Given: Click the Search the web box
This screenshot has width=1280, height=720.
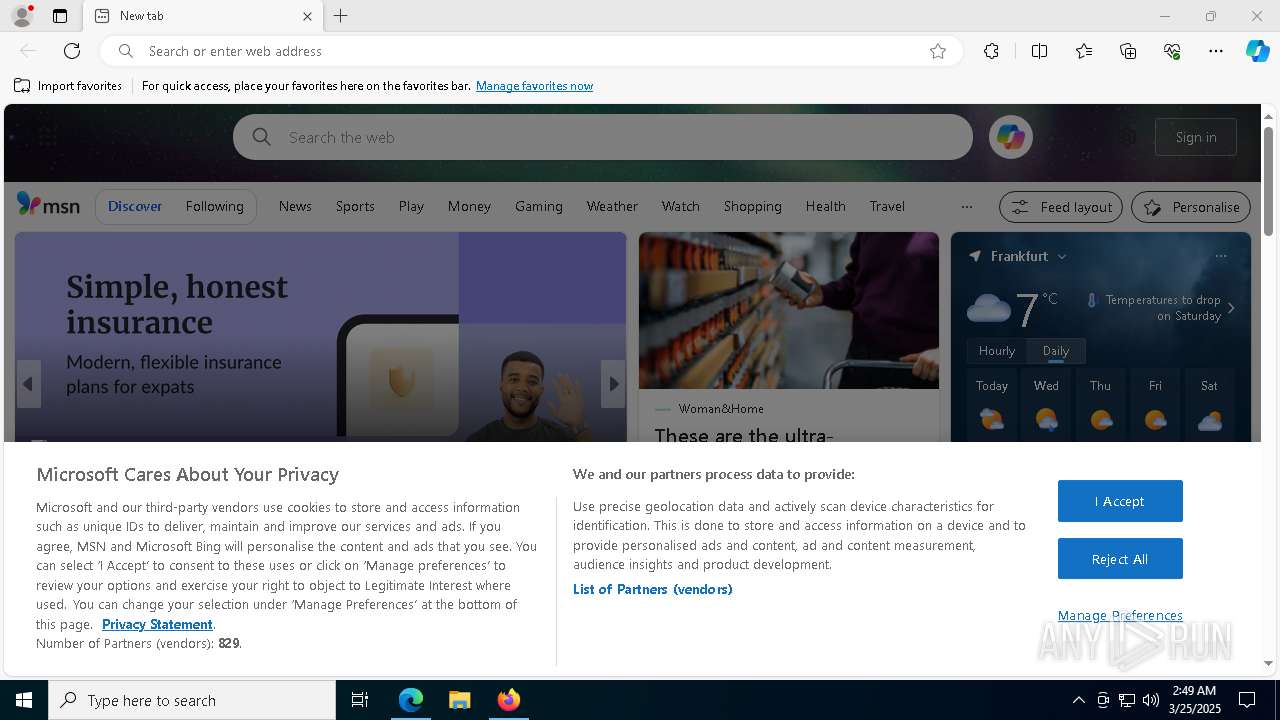Looking at the screenshot, I should (x=603, y=137).
